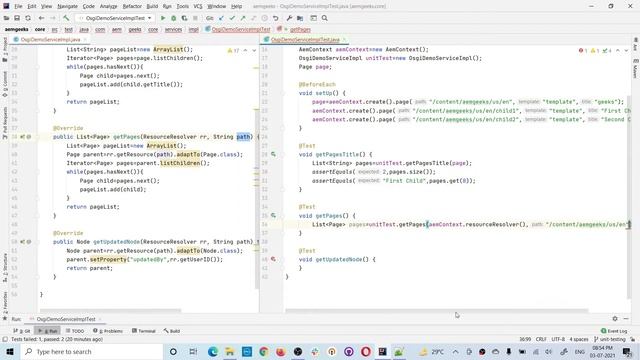Open the Problems tool window button
The width and height of the screenshot is (640, 360).
(x=108, y=331)
